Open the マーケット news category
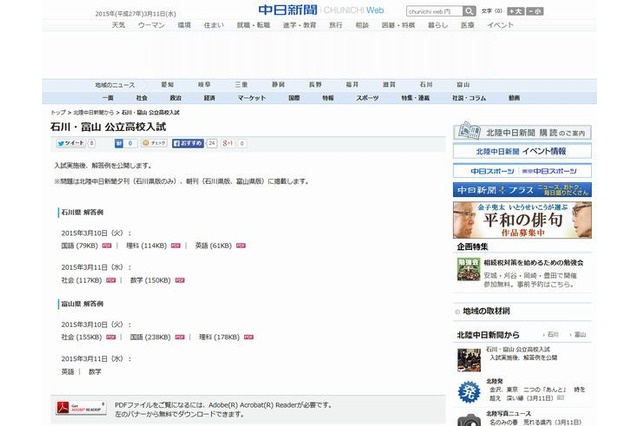The image size is (640, 426). tap(251, 98)
